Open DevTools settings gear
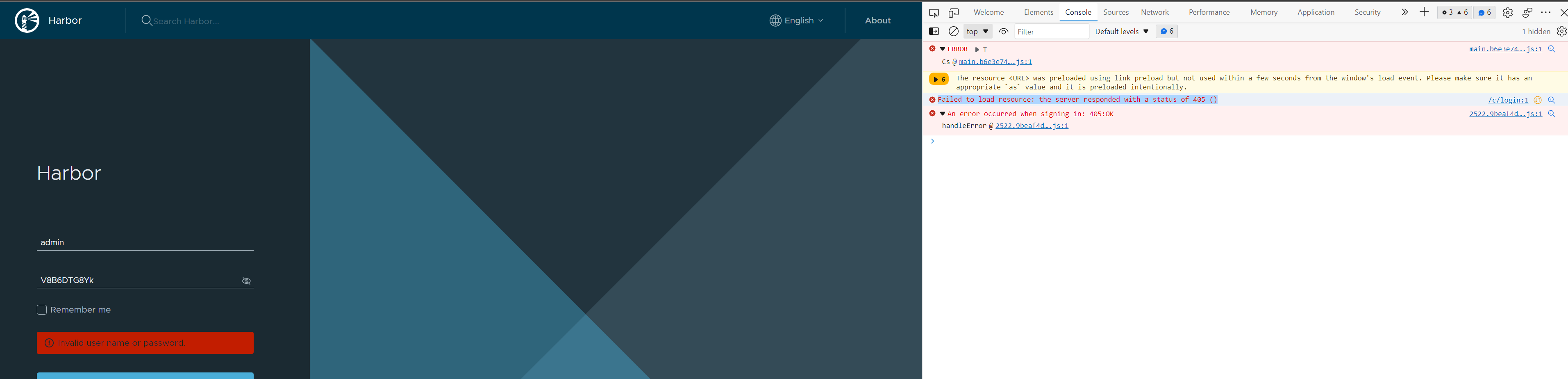 tap(1508, 12)
